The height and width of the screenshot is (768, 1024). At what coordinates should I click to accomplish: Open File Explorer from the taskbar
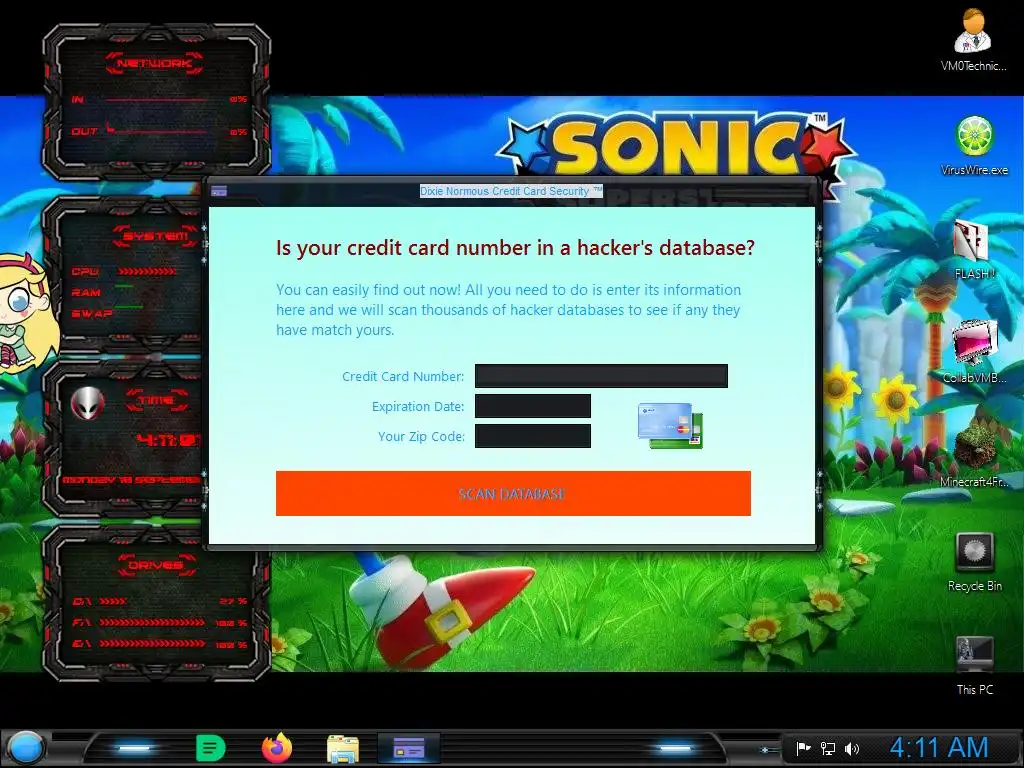tap(343, 749)
